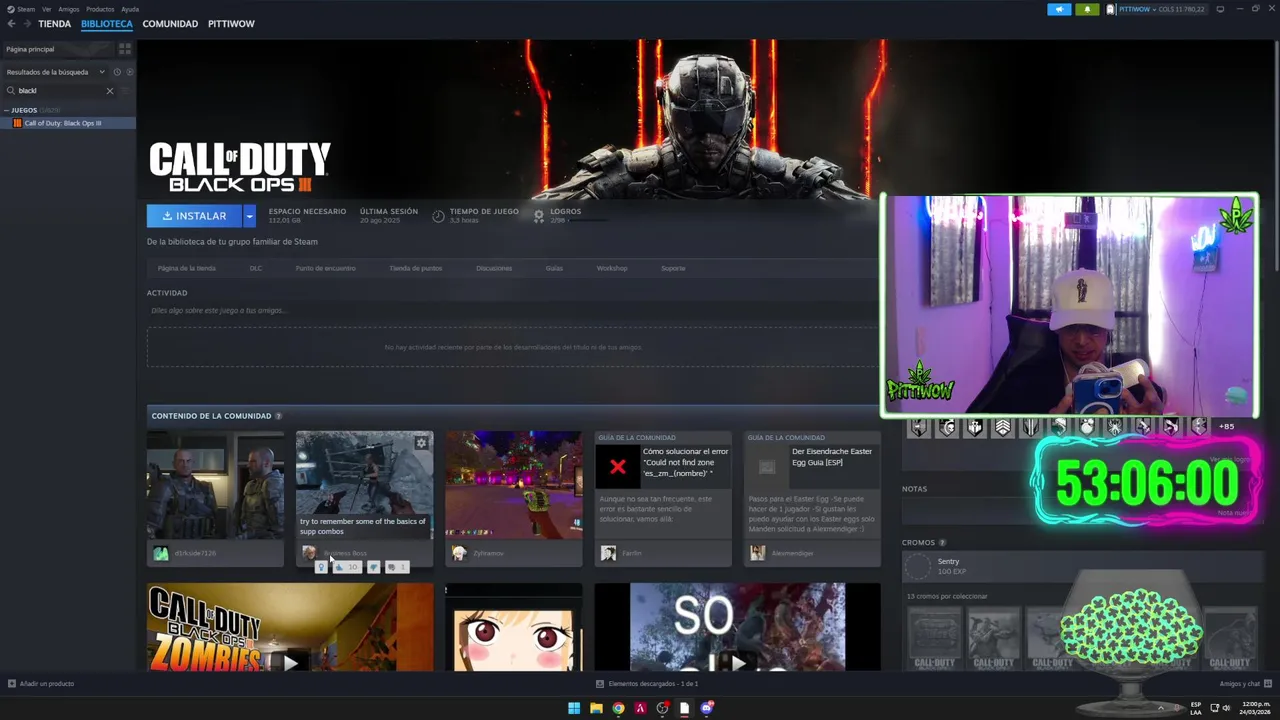The image size is (1280, 720).
Task: Open Tienda de puntos link
Action: click(416, 268)
